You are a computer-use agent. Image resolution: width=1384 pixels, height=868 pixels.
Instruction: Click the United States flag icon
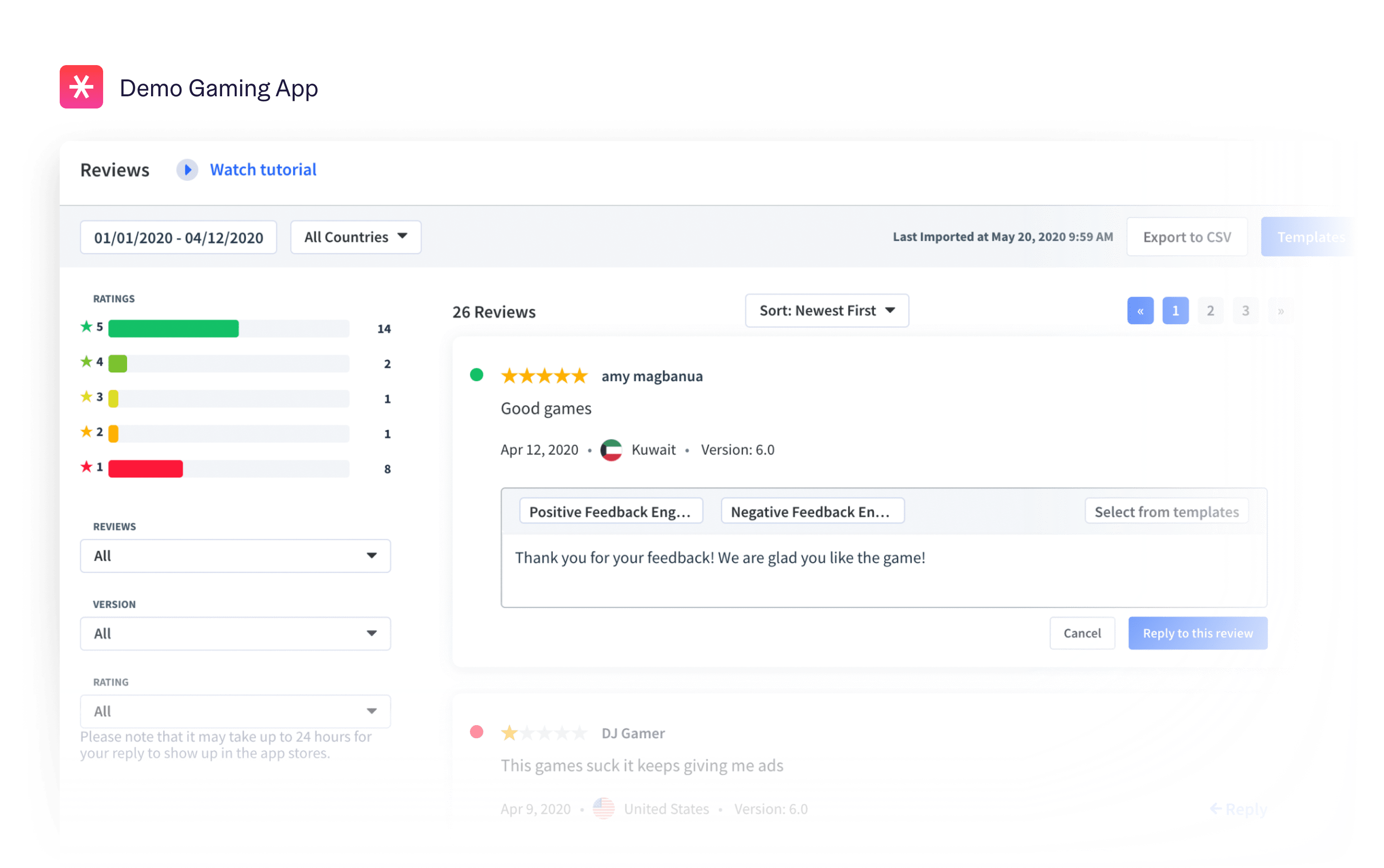point(603,808)
